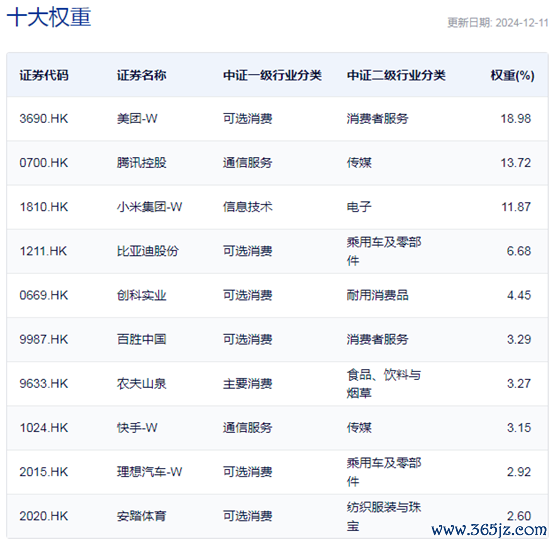The height and width of the screenshot is (545, 554).
Task: Open stock code 3690.HK
Action: coord(44,119)
